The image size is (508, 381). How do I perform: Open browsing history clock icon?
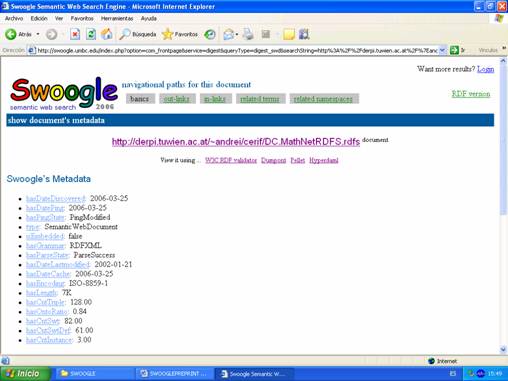210,34
